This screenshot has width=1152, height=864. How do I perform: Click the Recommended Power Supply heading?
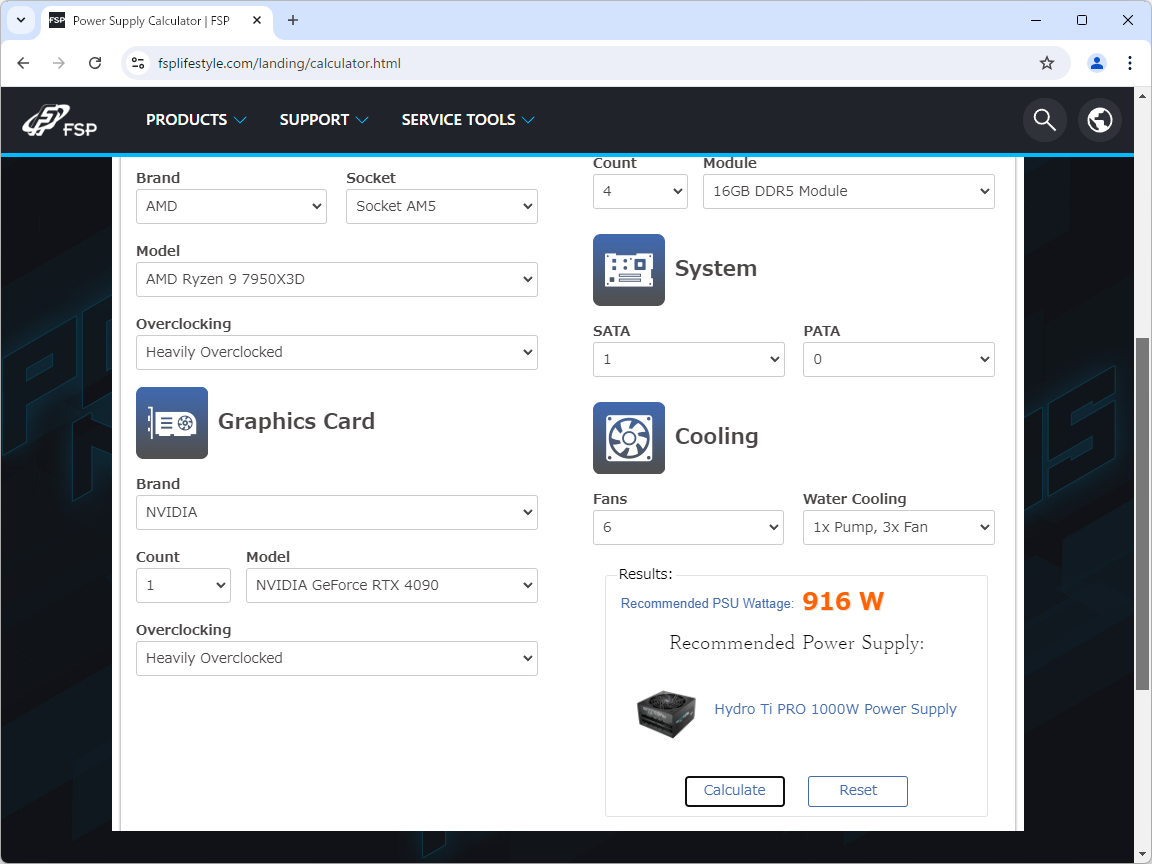(x=796, y=644)
